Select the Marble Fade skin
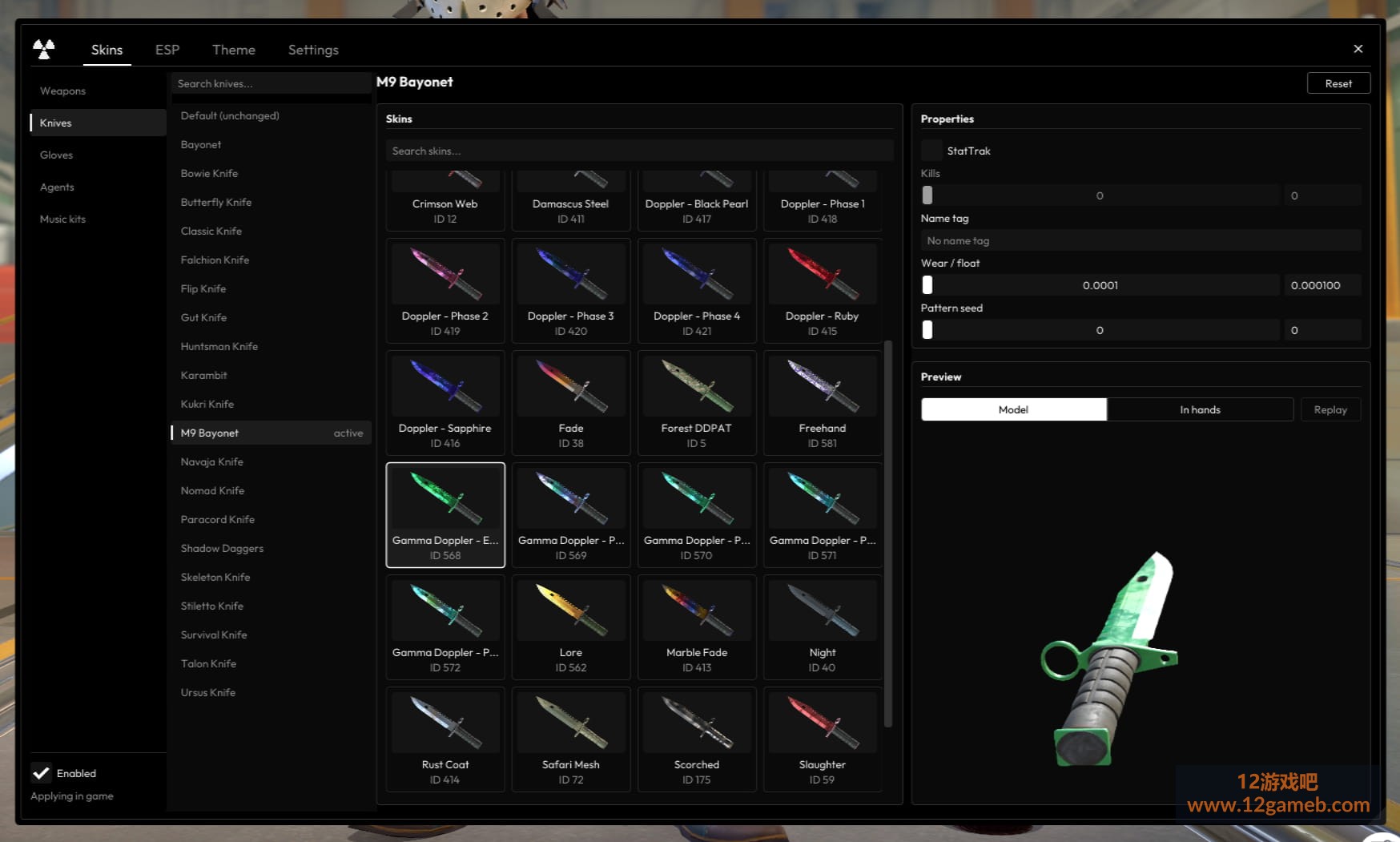1400x842 pixels. [x=697, y=627]
